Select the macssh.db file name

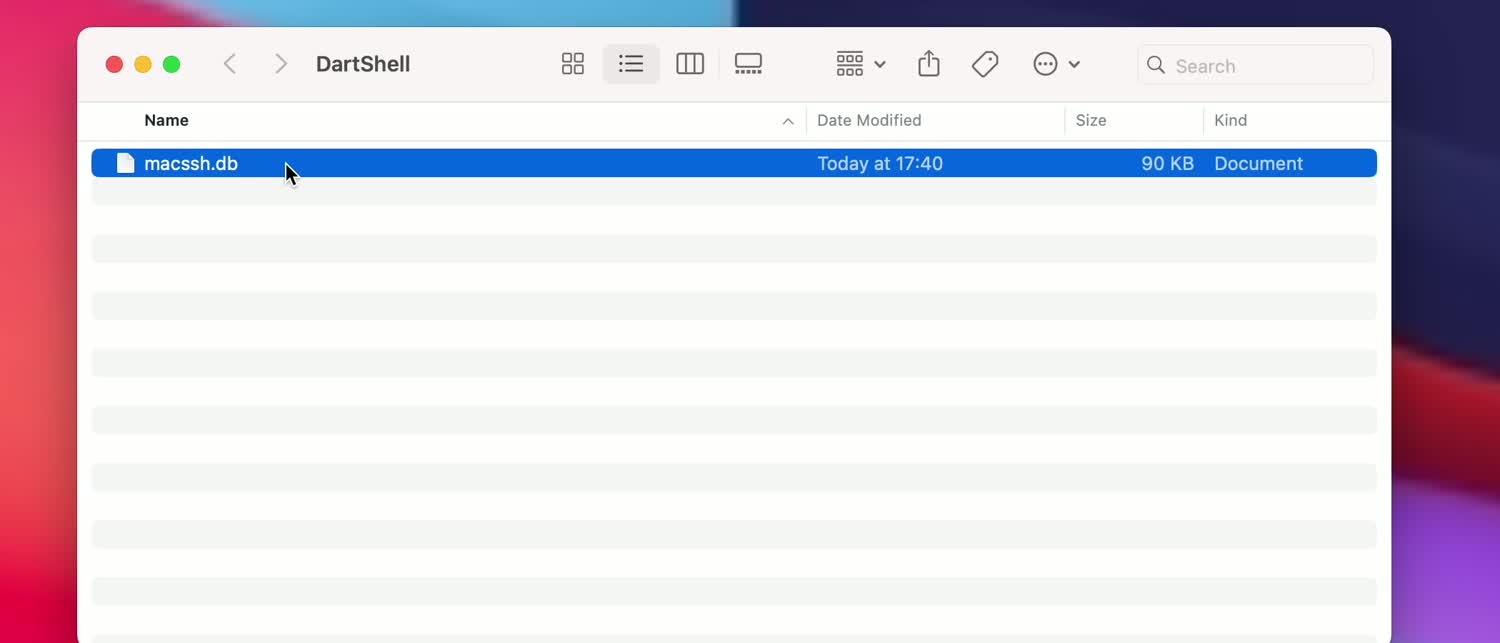click(x=191, y=163)
